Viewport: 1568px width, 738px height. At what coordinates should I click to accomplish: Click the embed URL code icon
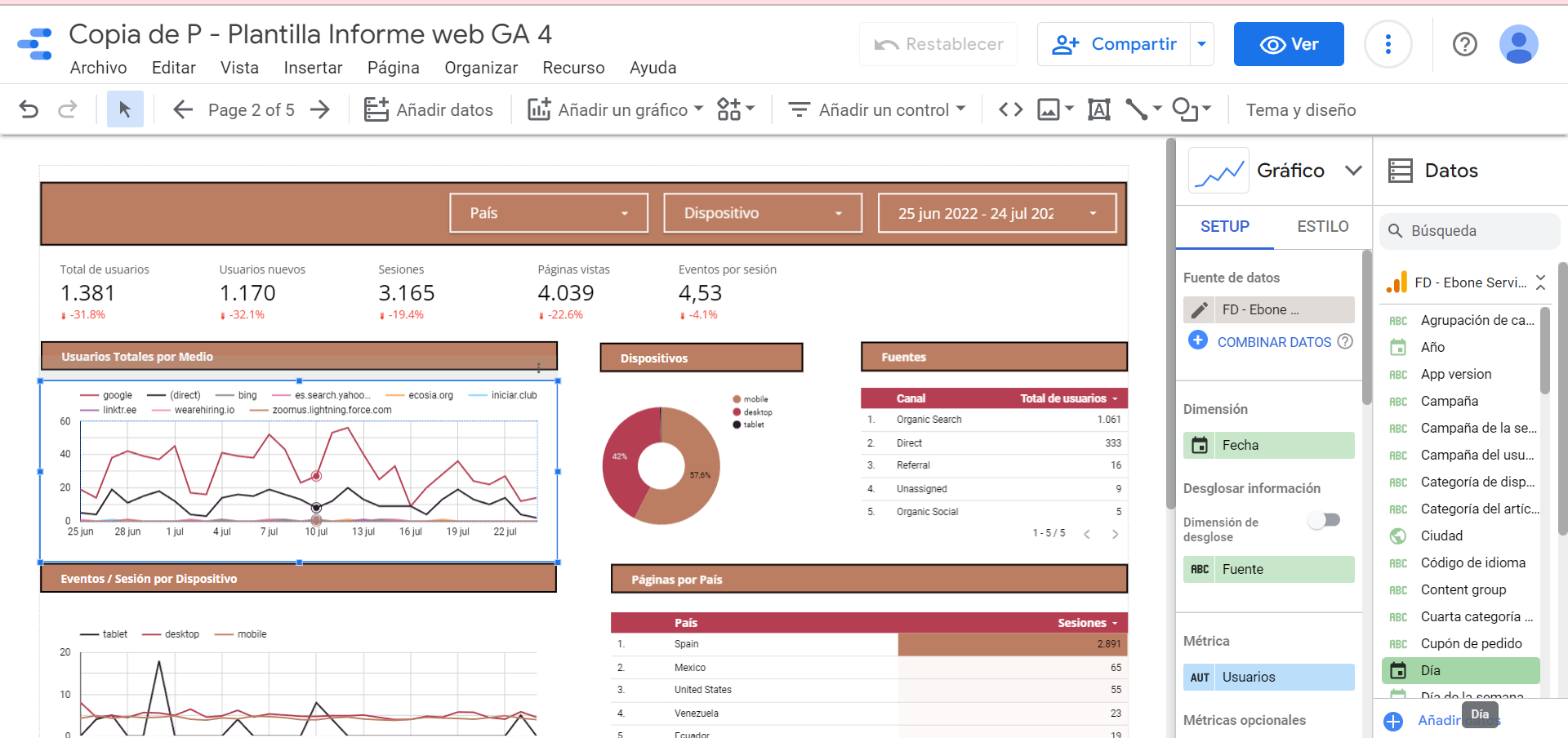(x=1010, y=109)
